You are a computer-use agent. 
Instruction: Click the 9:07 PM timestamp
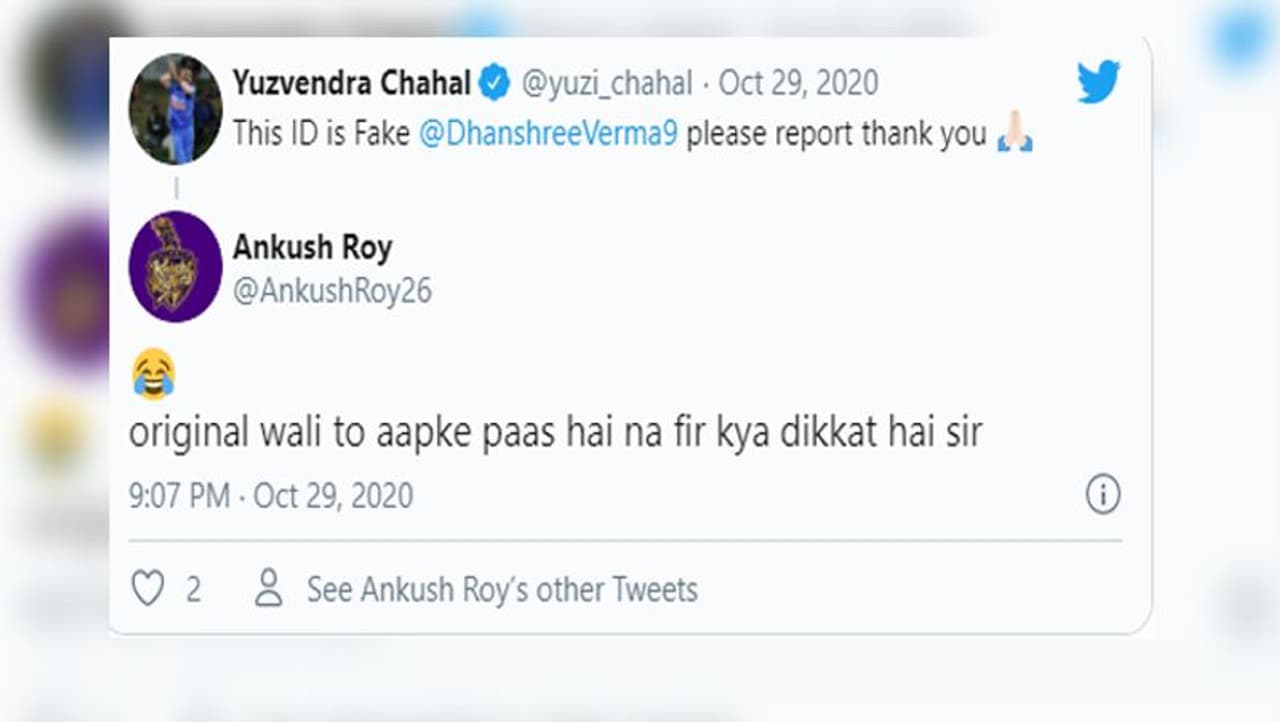(x=179, y=496)
